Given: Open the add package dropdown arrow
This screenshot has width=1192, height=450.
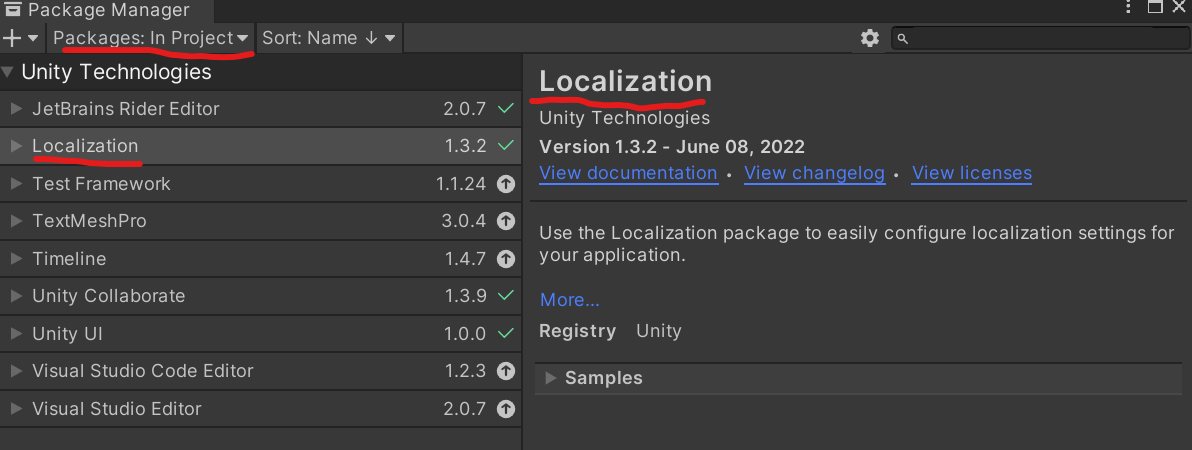Looking at the screenshot, I should click(x=33, y=38).
